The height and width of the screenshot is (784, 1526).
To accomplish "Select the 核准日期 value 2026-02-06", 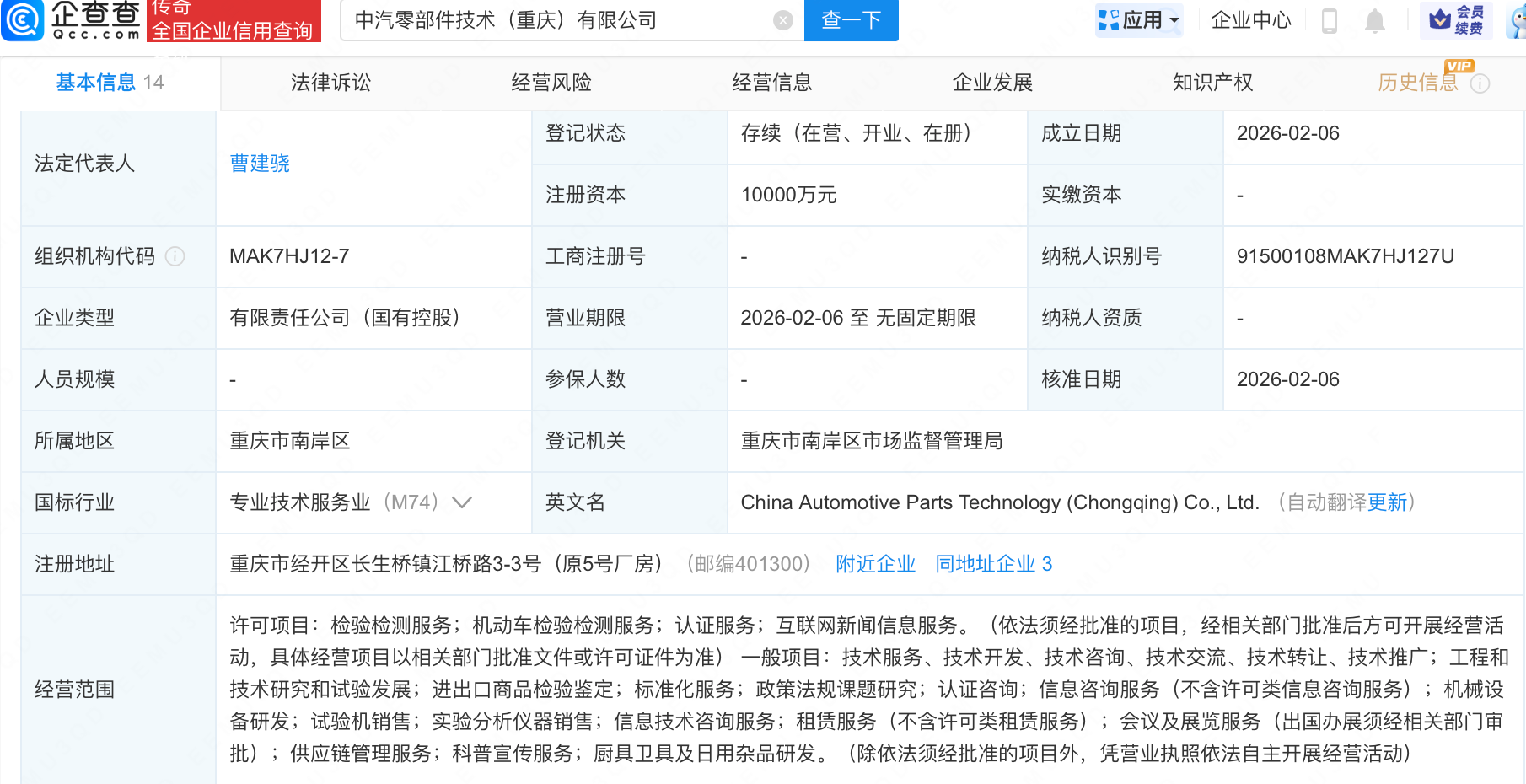I will click(x=1288, y=379).
